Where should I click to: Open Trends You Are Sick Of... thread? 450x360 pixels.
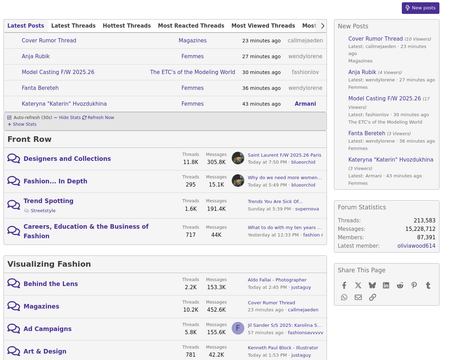(x=275, y=201)
